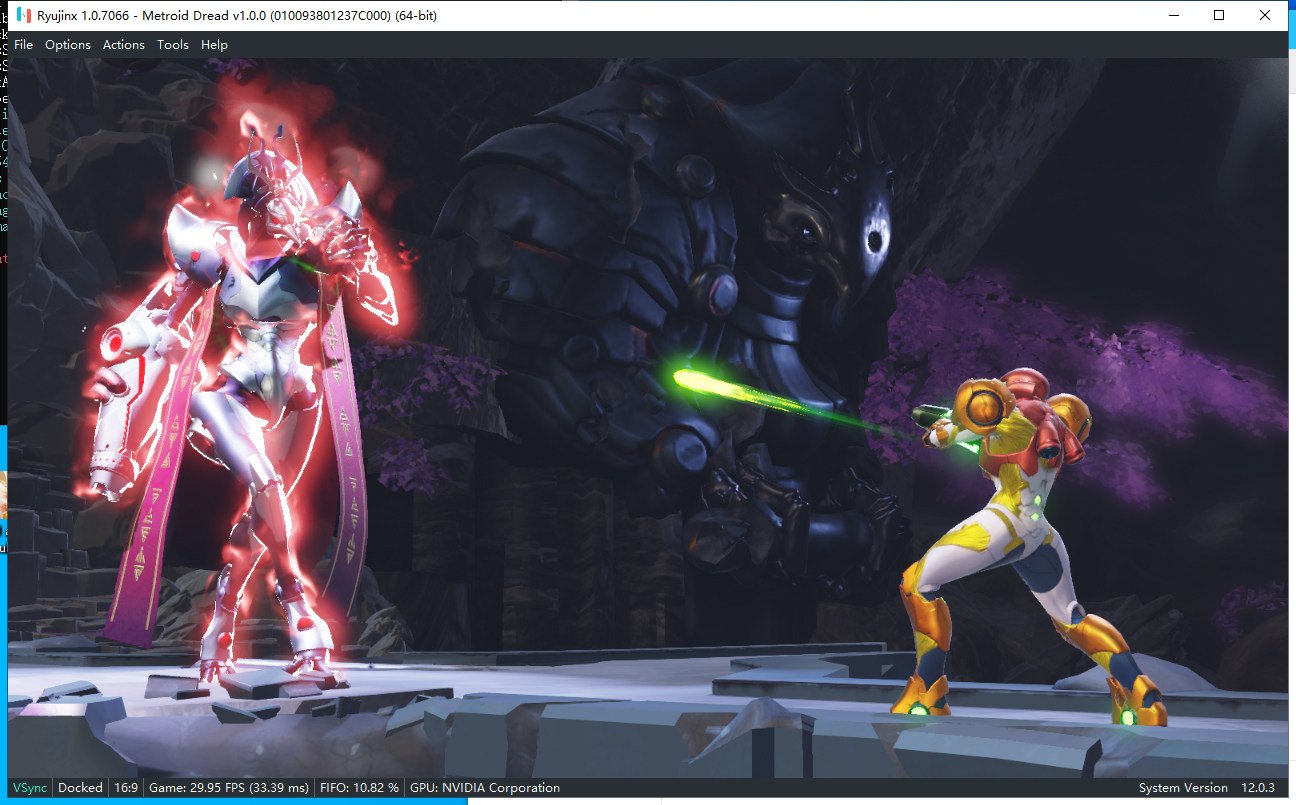Screen dimensions: 1296x805
Task: Click the Game FPS readout
Action: point(229,788)
